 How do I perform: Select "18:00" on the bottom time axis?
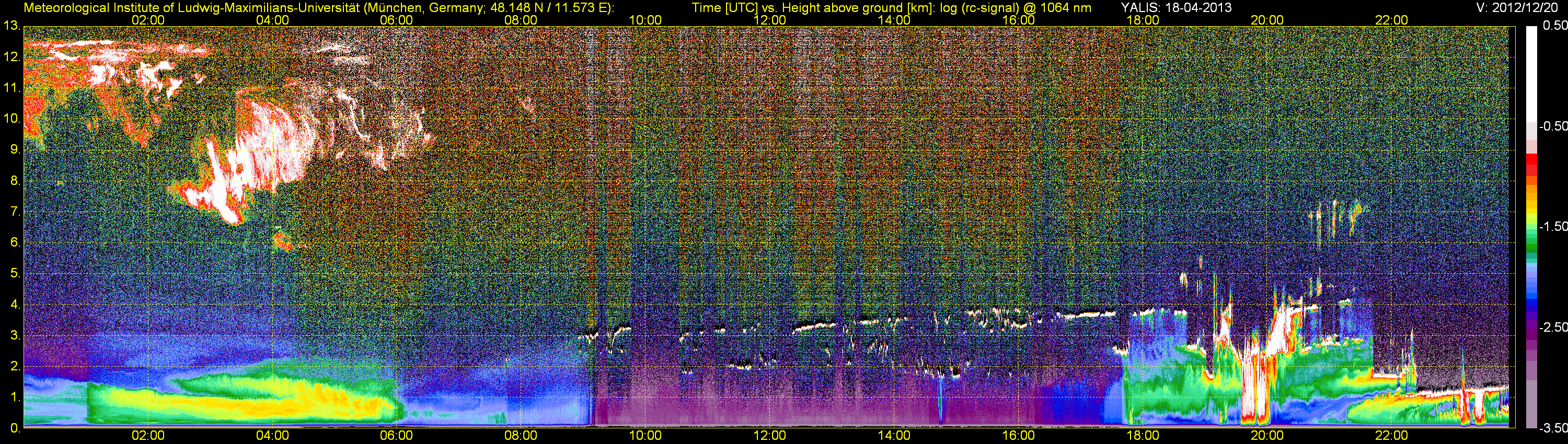[1143, 436]
